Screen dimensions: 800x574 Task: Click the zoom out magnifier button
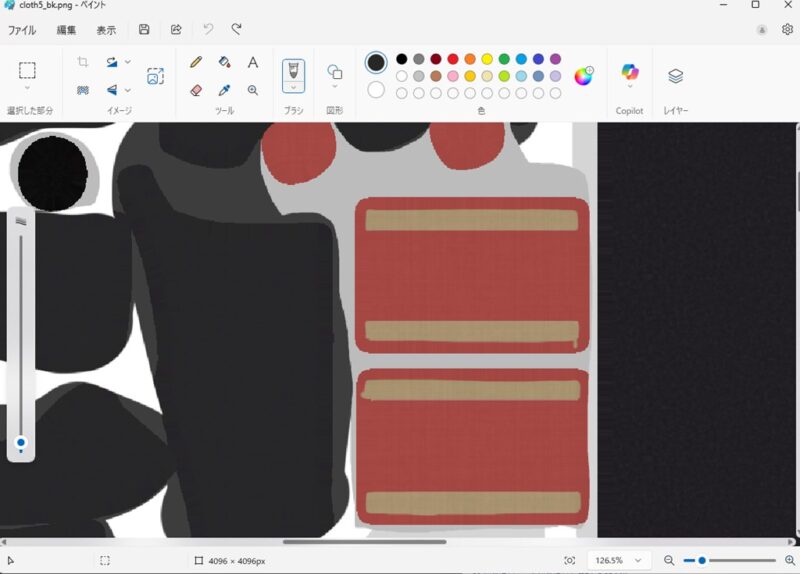click(669, 561)
